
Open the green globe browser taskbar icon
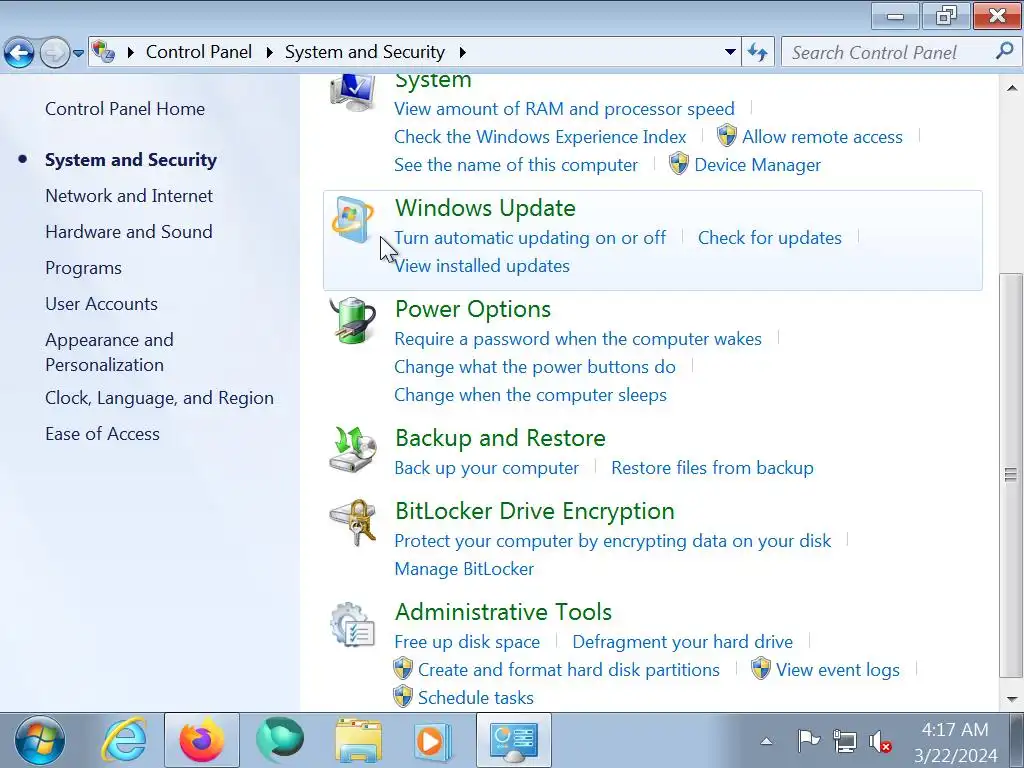(x=280, y=741)
